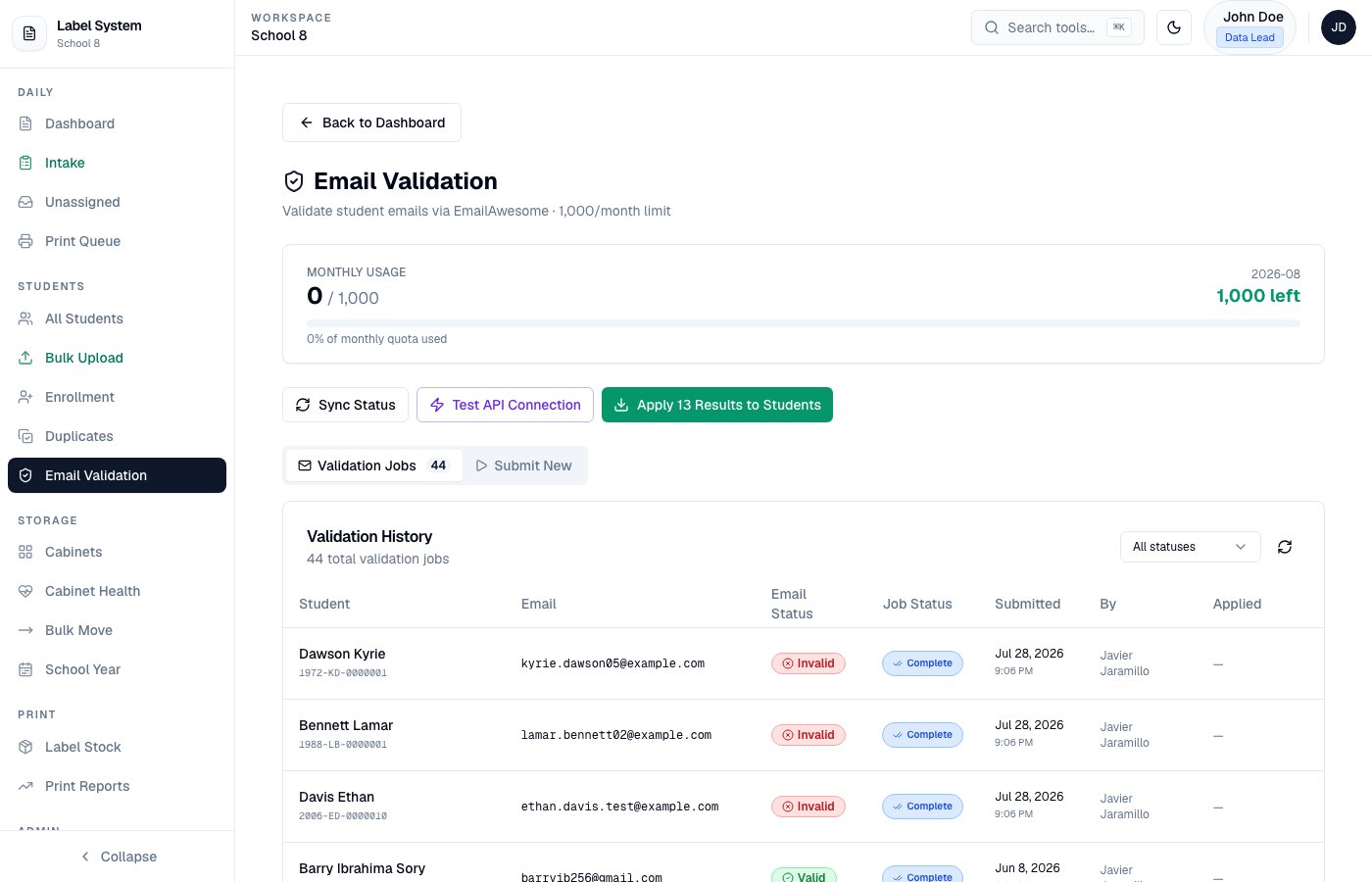Click email ethan.davis.test@example.com
Viewport: 1372px width, 882px height.
[619, 807]
